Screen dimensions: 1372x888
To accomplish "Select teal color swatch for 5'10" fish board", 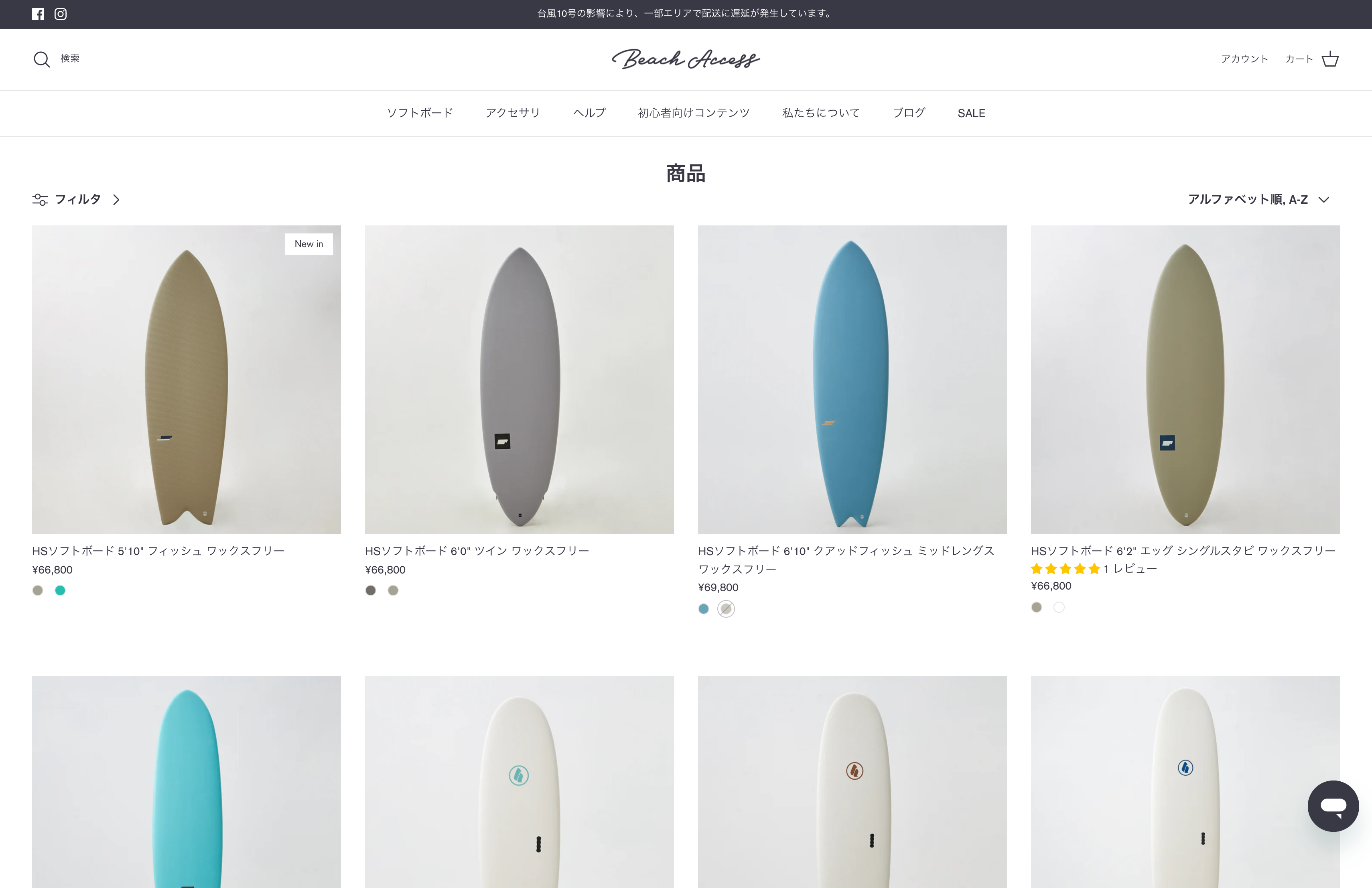I will 60,590.
